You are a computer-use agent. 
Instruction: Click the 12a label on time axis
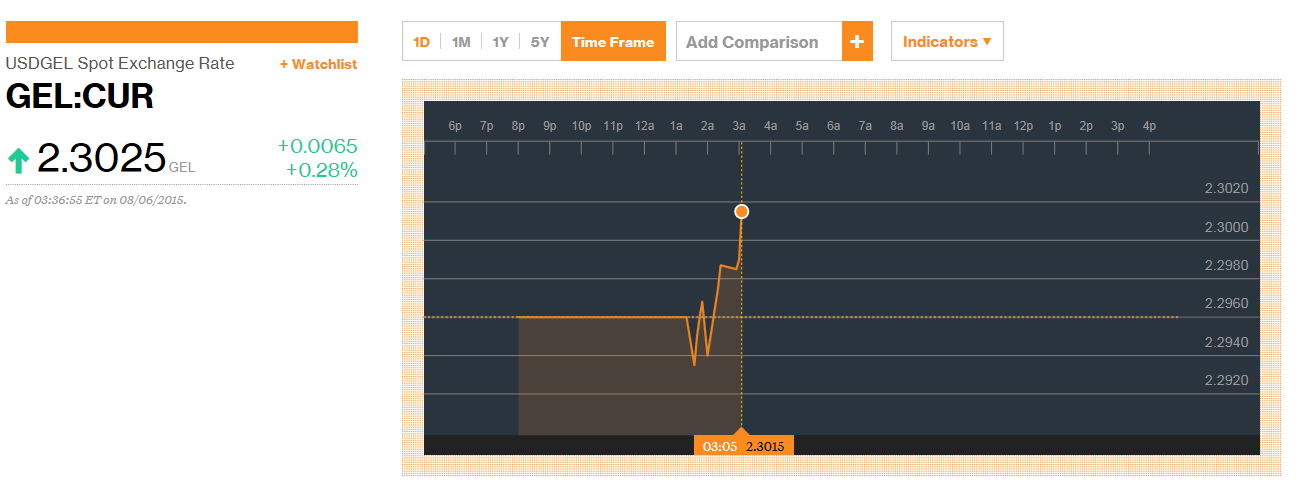(x=644, y=126)
